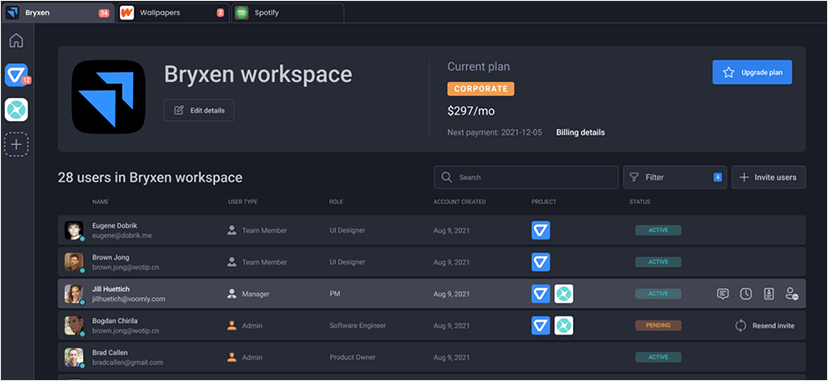Viewport: 828px width, 381px height.
Task: Sort by the STATUS column header
Action: click(x=639, y=202)
